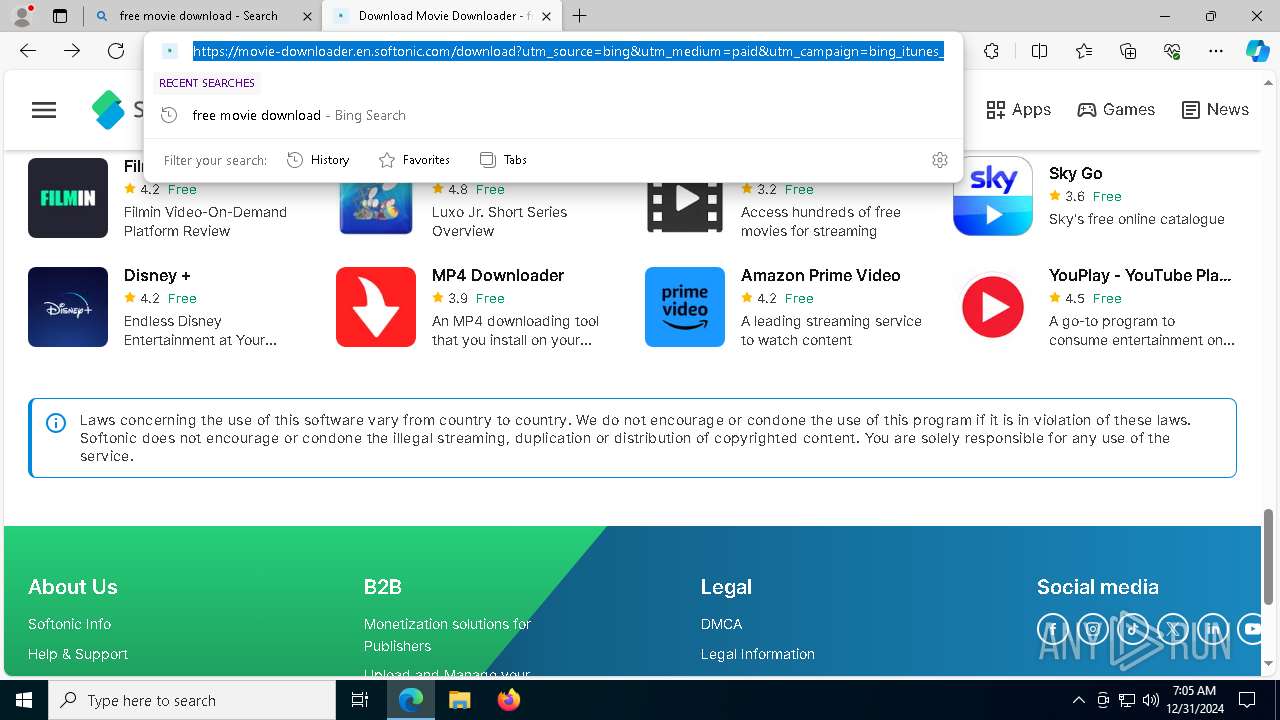Open Task View on the taskbar

[x=360, y=700]
